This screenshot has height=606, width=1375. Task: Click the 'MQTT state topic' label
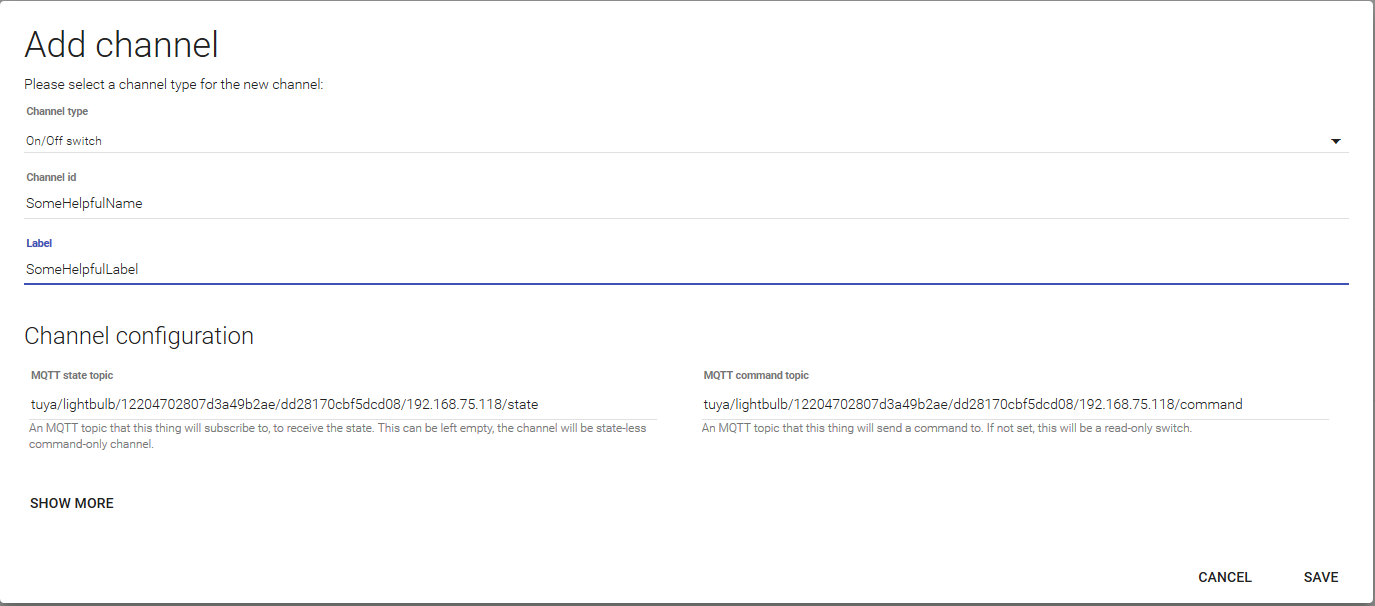click(x=72, y=375)
